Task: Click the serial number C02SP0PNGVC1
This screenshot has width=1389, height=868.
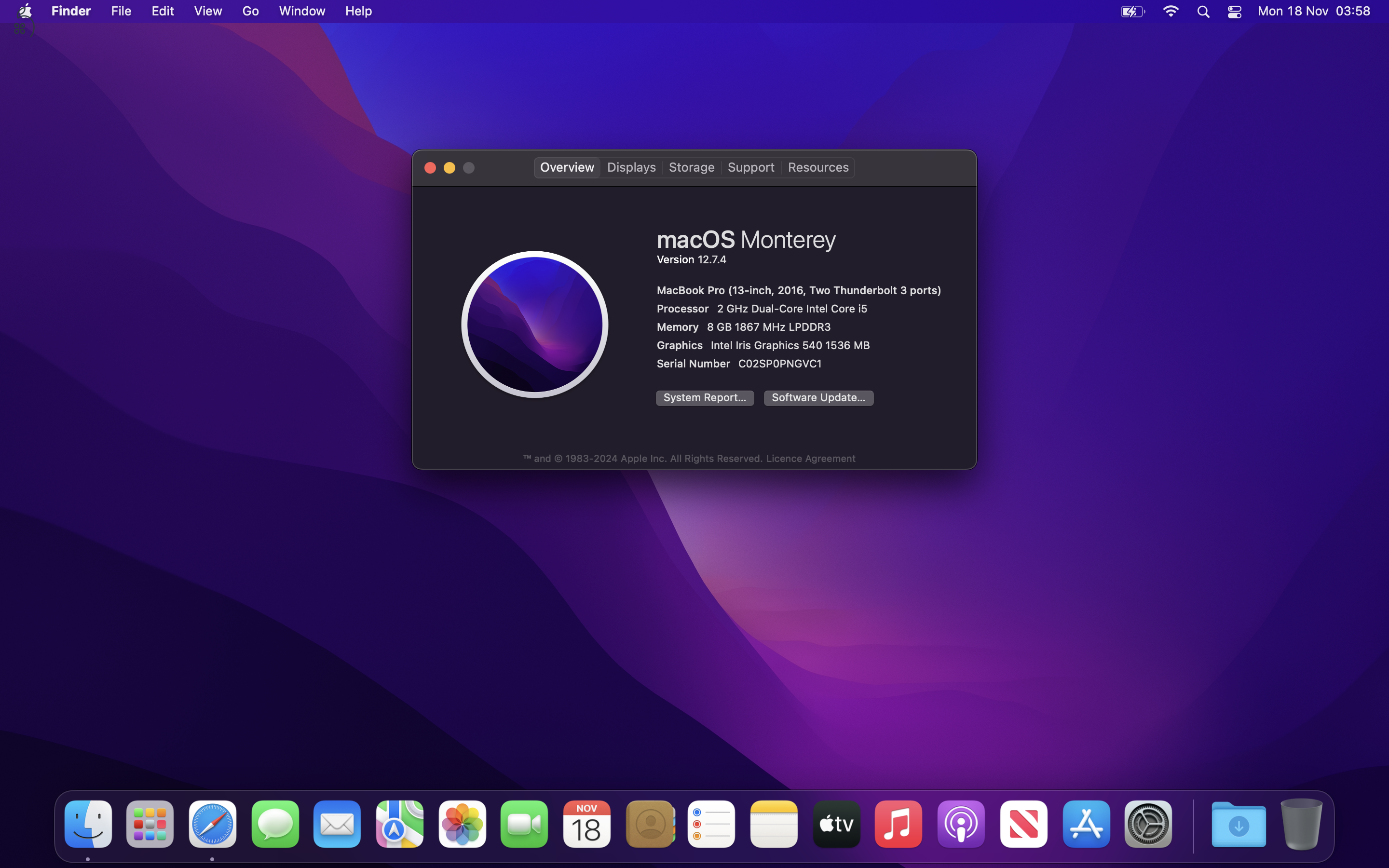Action: click(x=779, y=364)
